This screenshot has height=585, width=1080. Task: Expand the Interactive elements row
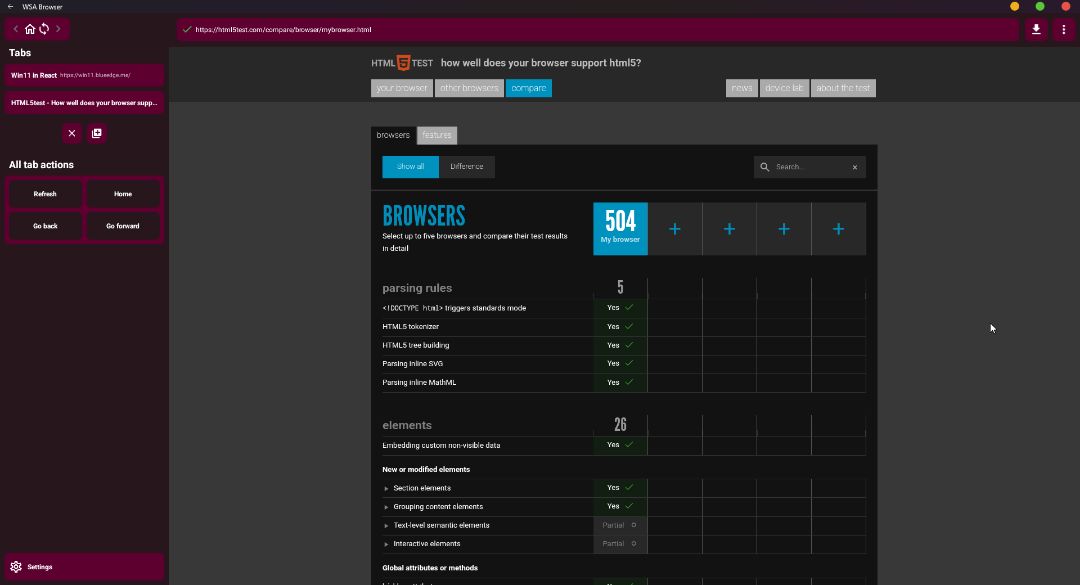(x=386, y=544)
